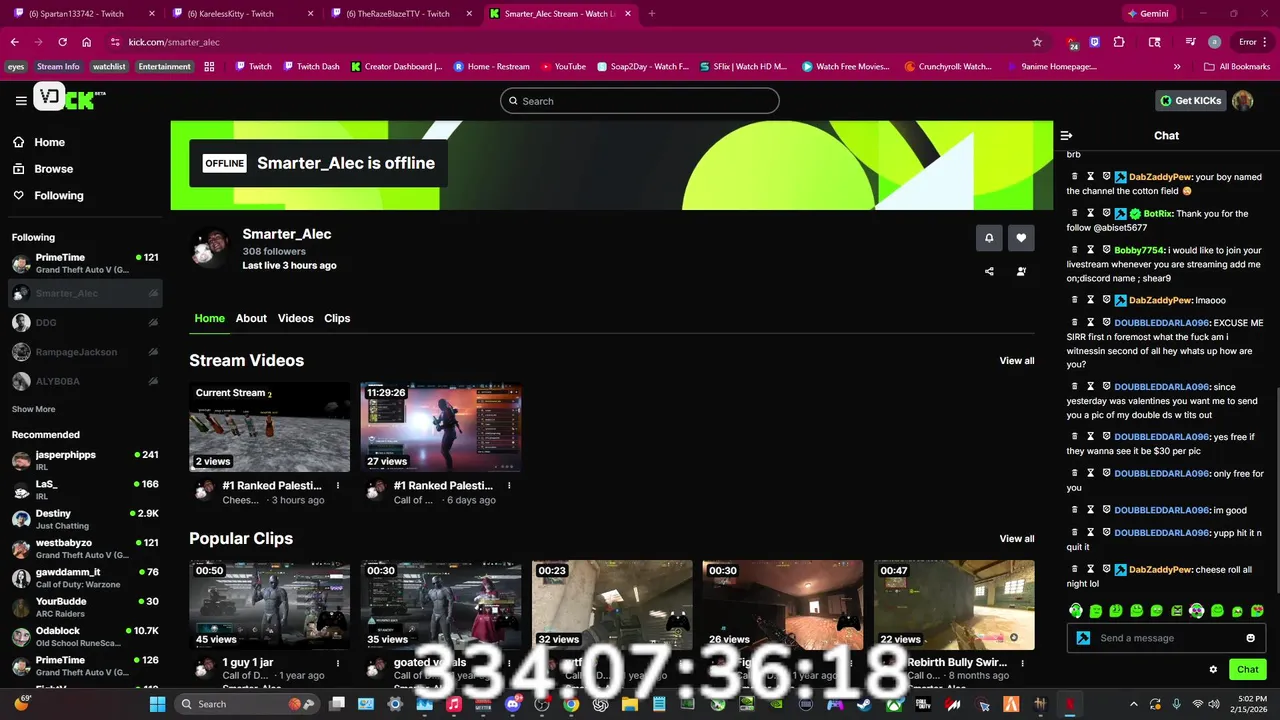This screenshot has height=720, width=1280.
Task: Open Odablock recommended channel
Action: point(85,637)
